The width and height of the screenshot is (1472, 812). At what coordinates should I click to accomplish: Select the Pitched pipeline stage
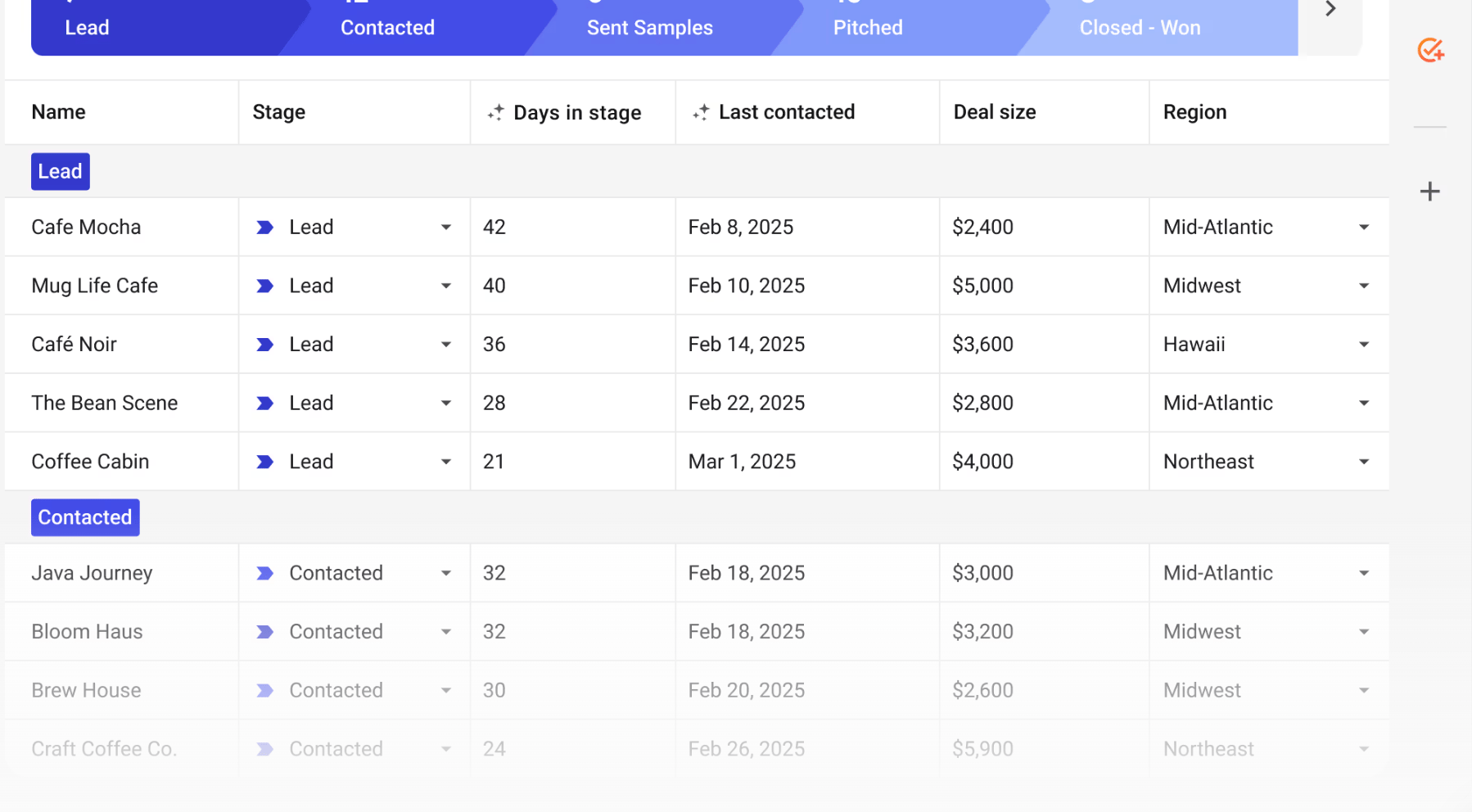coord(868,28)
